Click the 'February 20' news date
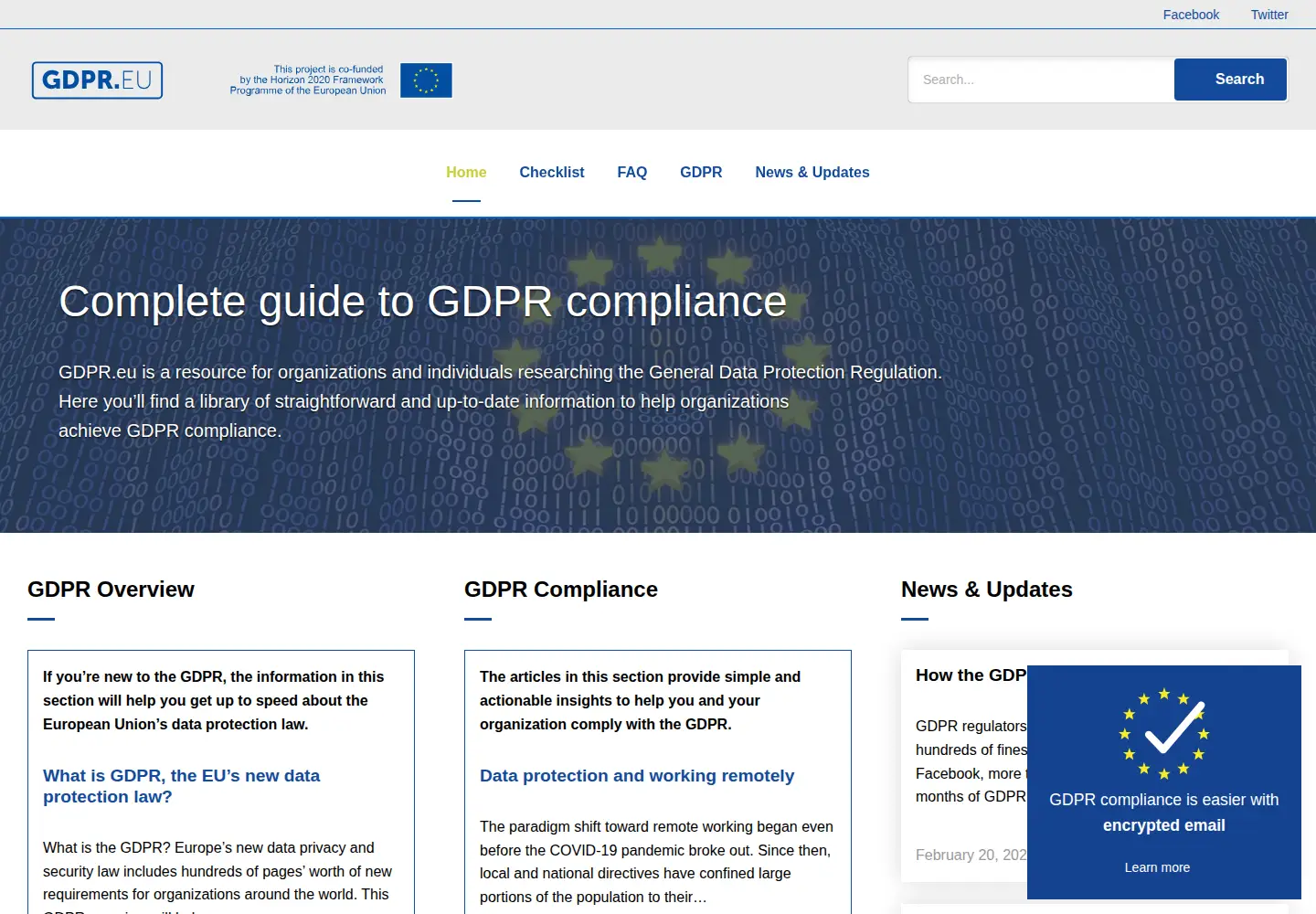The height and width of the screenshot is (914, 1316). tap(971, 855)
